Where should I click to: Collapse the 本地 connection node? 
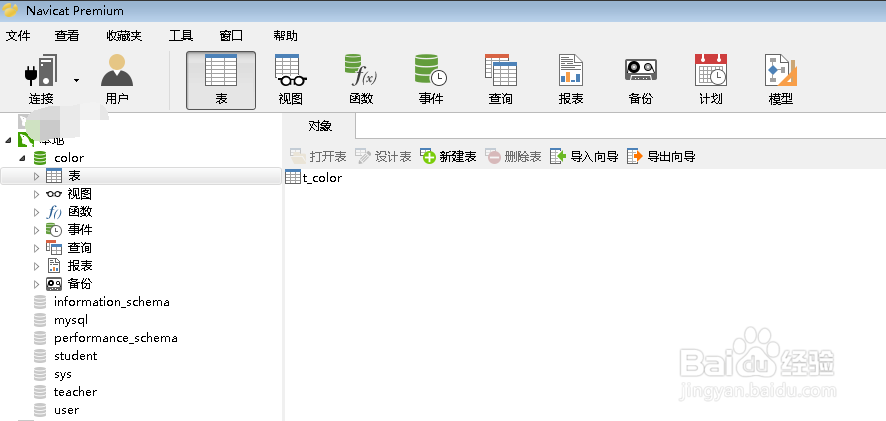[x=8, y=140]
